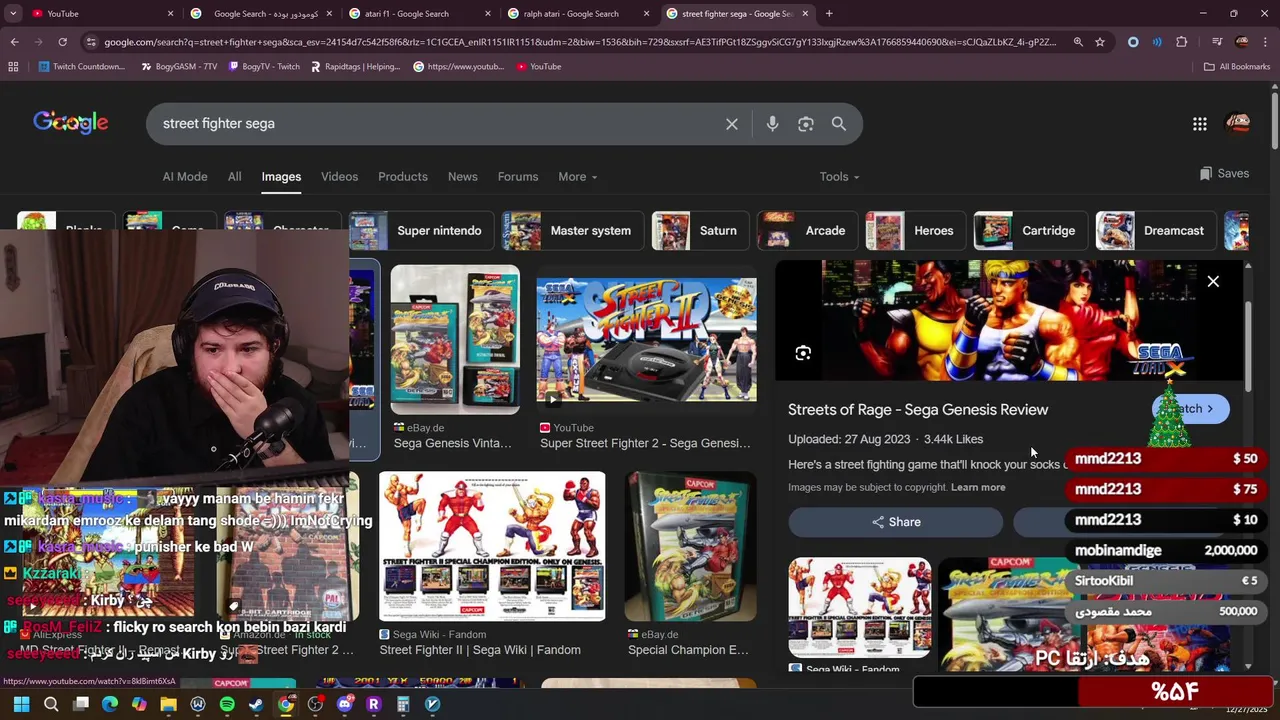The height and width of the screenshot is (720, 1280).
Task: Switch to News results
Action: click(x=462, y=177)
